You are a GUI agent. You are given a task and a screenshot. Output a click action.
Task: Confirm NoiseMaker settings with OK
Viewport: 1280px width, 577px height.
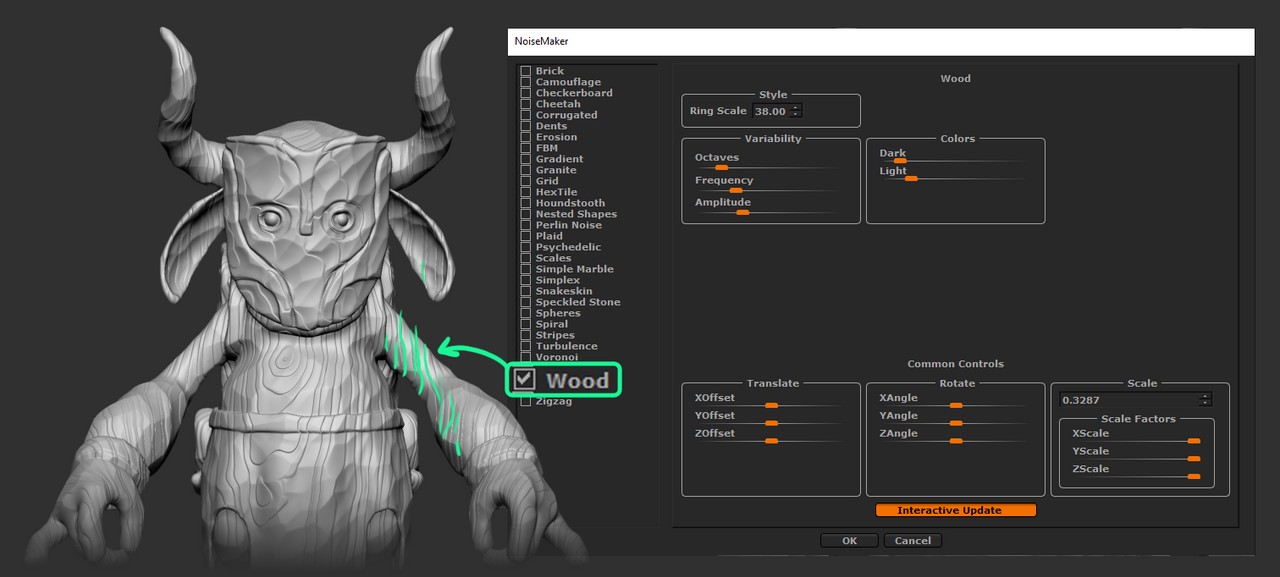pos(849,541)
